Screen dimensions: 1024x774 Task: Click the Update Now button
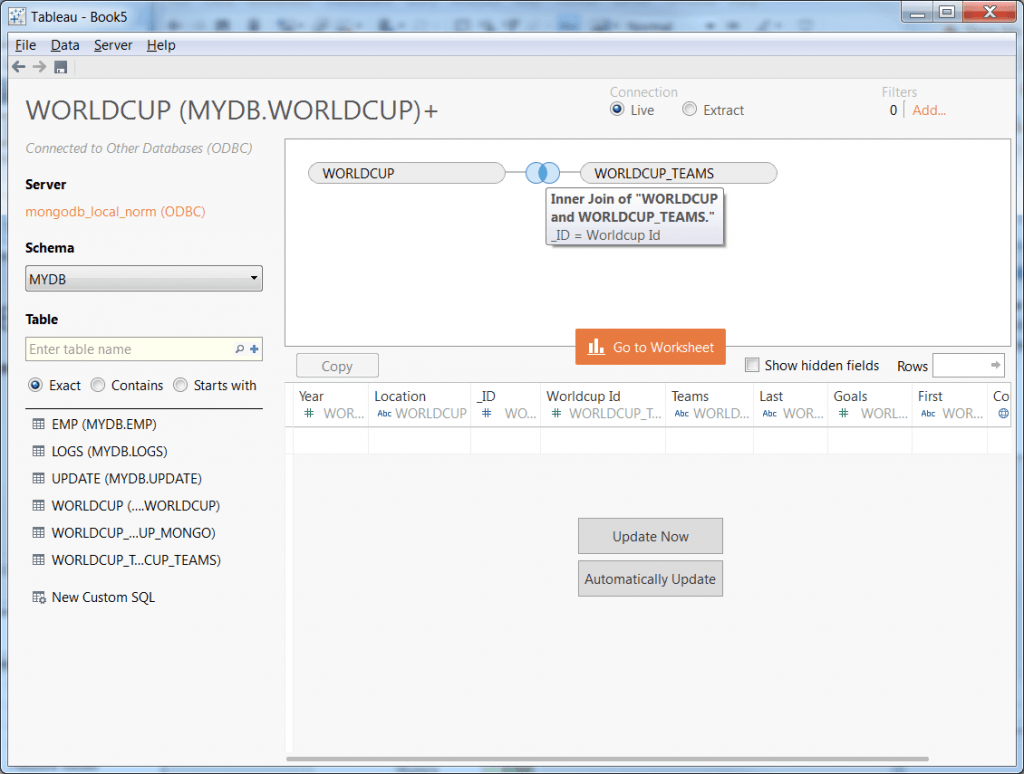click(650, 536)
